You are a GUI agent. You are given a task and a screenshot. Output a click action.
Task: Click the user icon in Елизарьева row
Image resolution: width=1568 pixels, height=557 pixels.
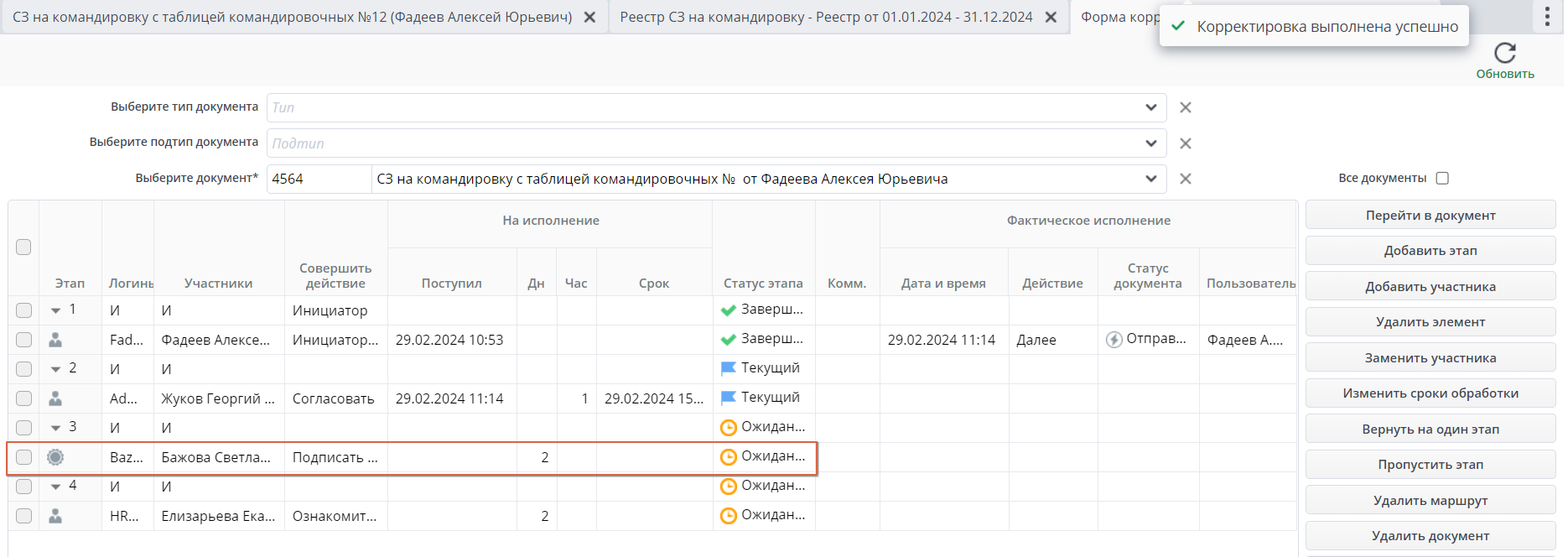tap(55, 516)
